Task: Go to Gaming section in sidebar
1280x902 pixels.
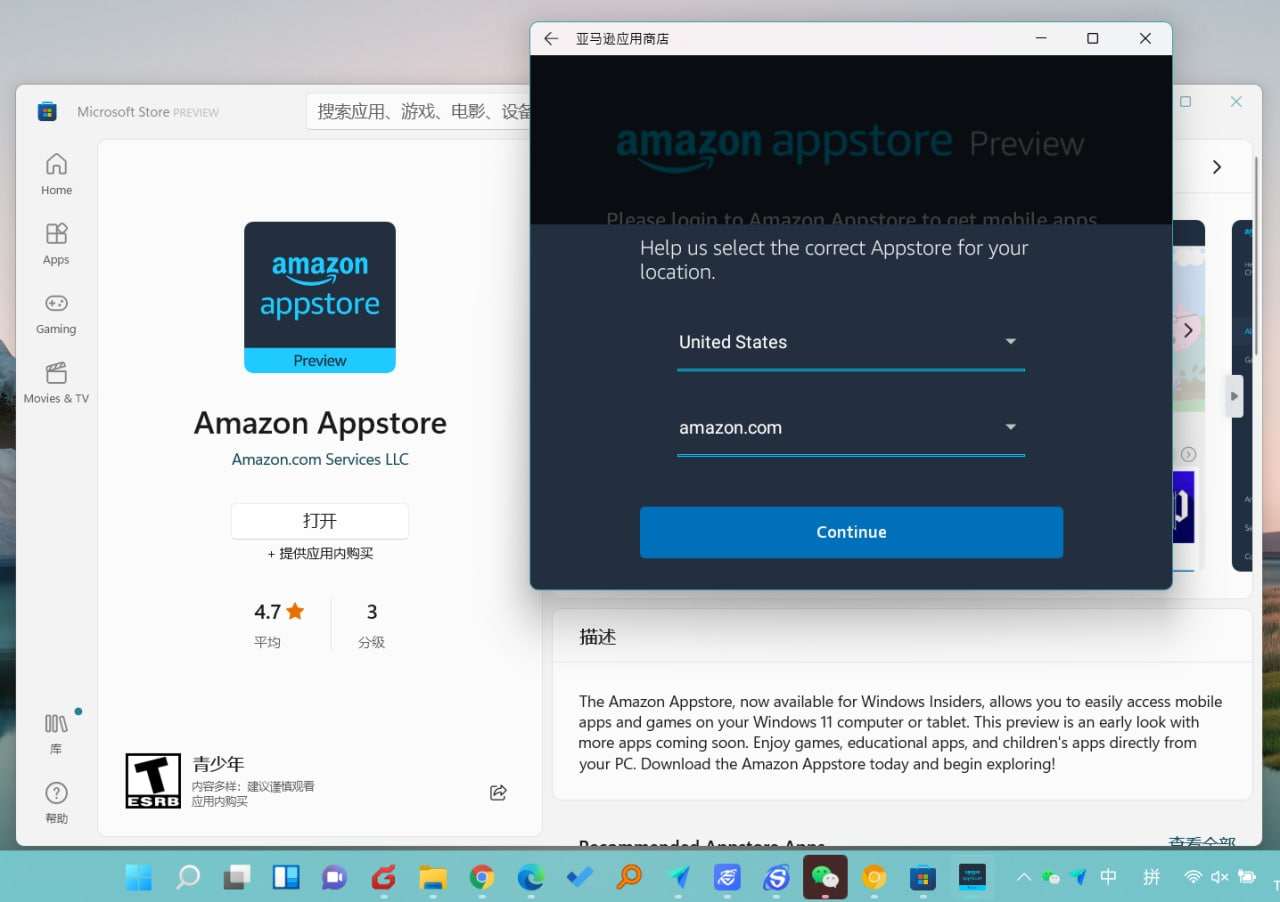Action: coord(56,313)
